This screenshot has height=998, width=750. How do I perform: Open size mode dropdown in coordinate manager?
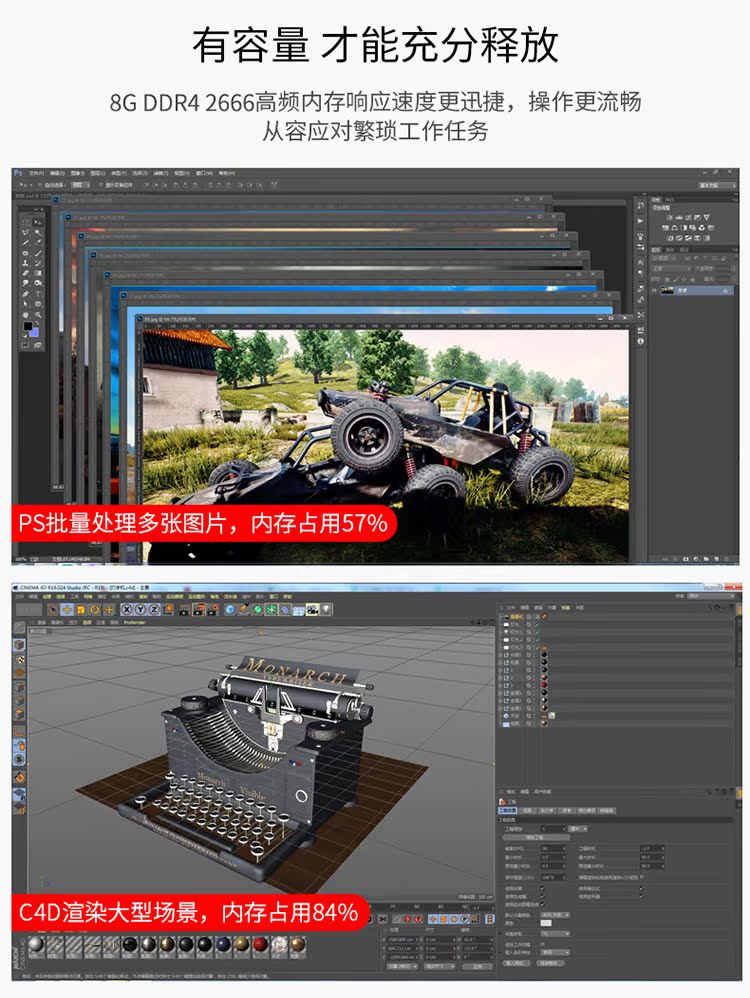click(439, 966)
